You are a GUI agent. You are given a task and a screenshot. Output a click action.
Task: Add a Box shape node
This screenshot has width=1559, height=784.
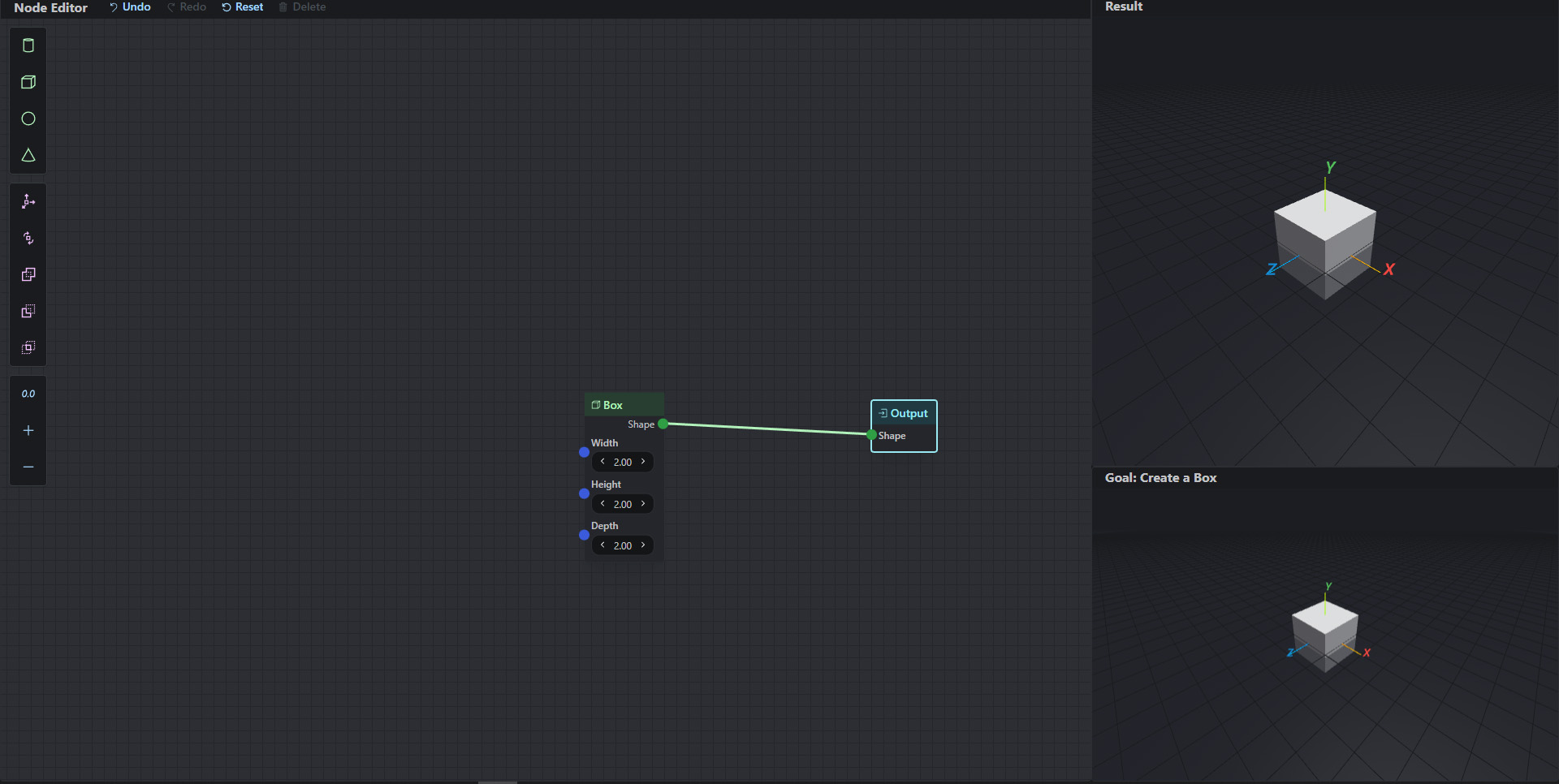(28, 82)
